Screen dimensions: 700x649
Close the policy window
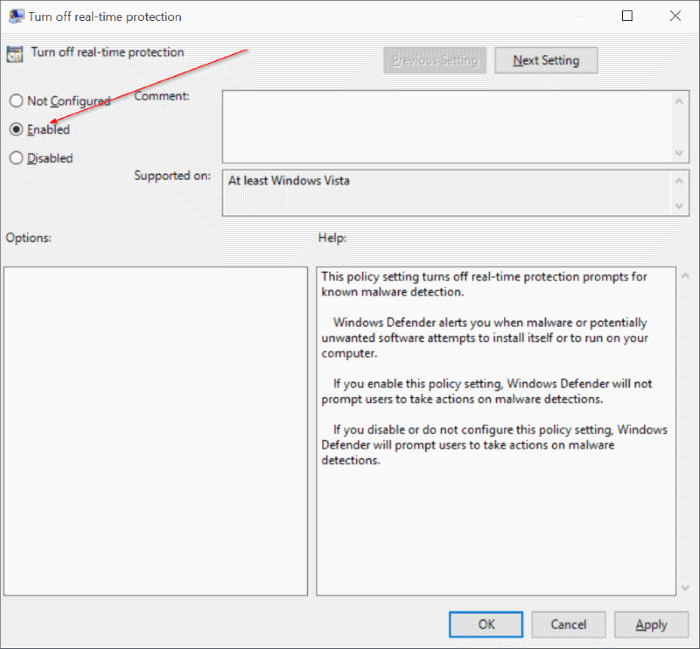pos(675,16)
